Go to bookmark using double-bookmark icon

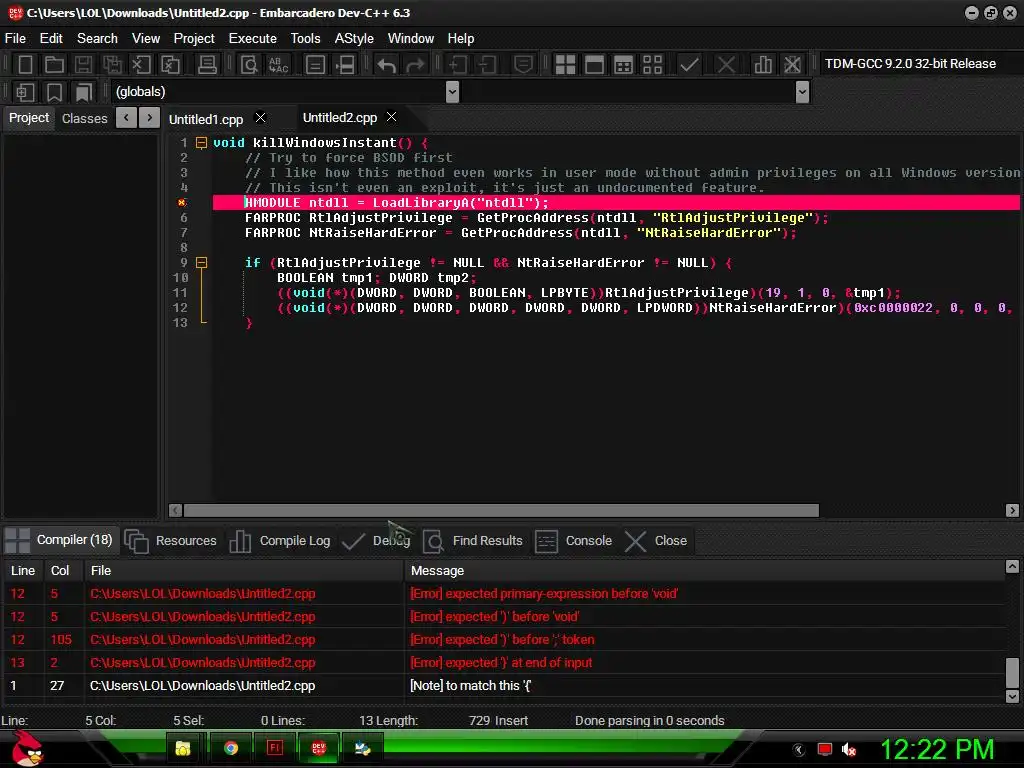[x=83, y=92]
